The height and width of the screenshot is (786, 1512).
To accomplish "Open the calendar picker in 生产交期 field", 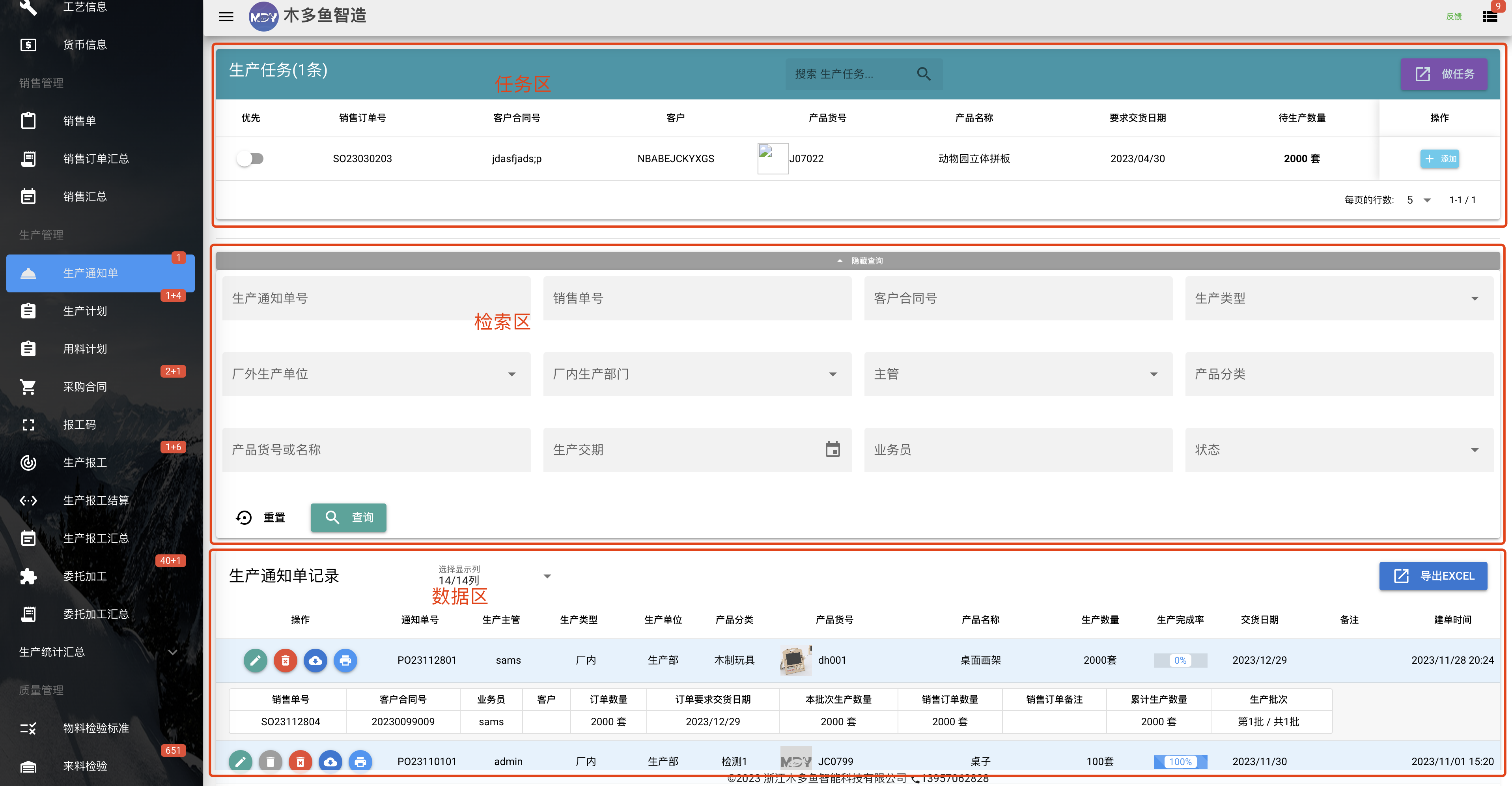I will point(832,449).
